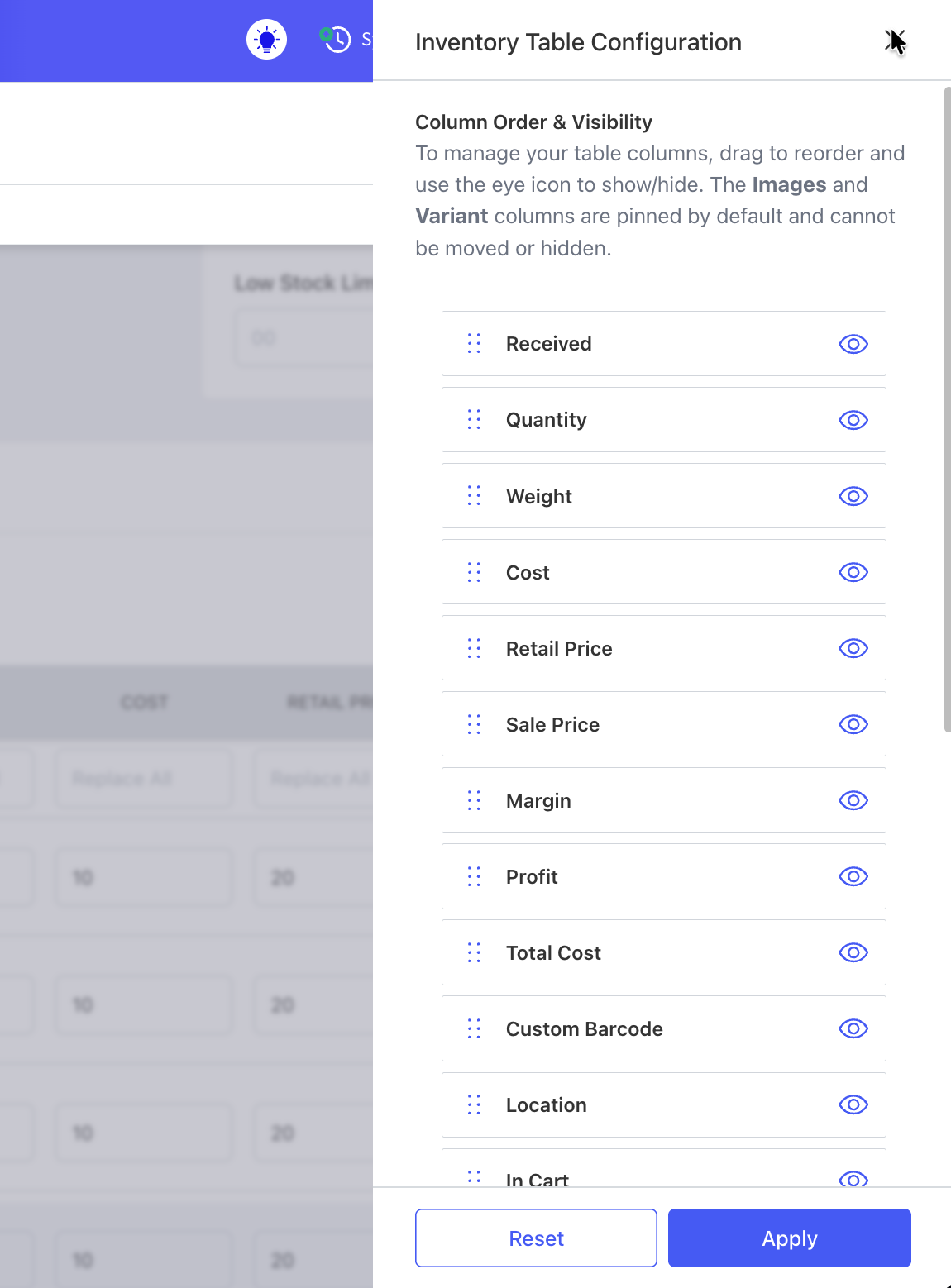Screen dimensions: 951x1288
Task: Hide the Cost column with its eye icon
Action: 853,572
